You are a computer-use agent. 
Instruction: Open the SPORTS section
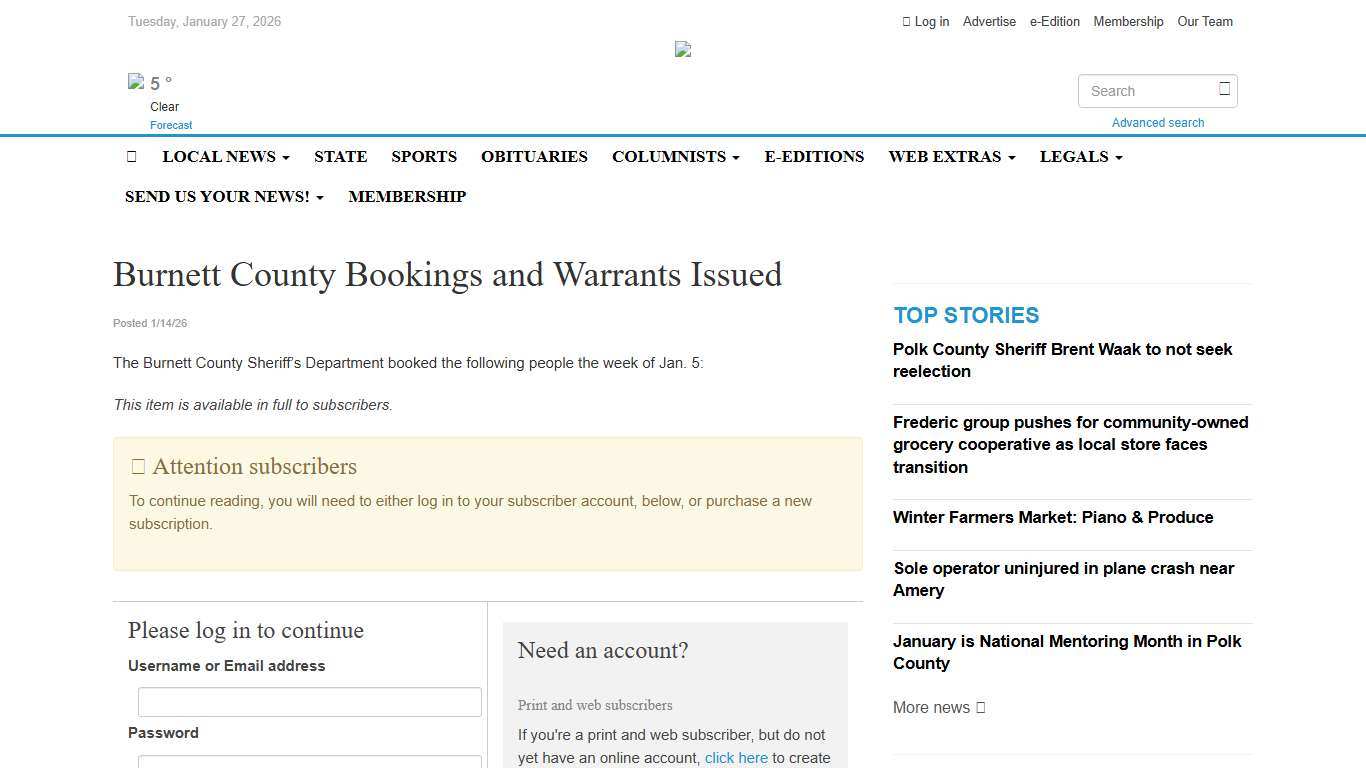(424, 157)
